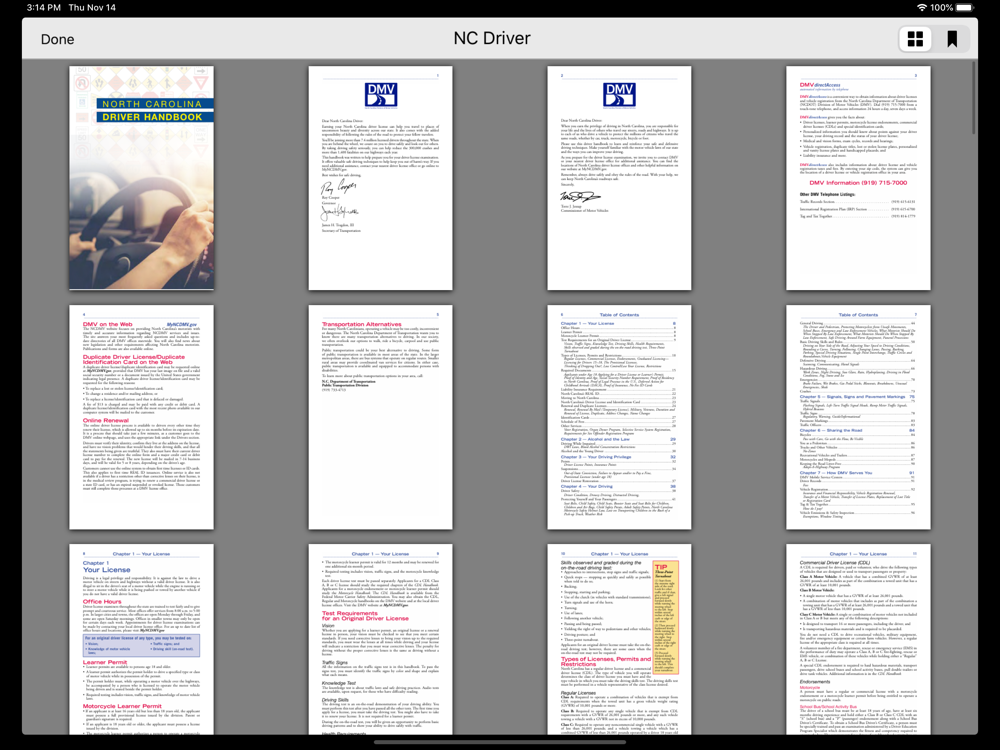Open the commissioner's letter page thumbnail
Viewport: 1000px width, 750px height.
(x=619, y=178)
